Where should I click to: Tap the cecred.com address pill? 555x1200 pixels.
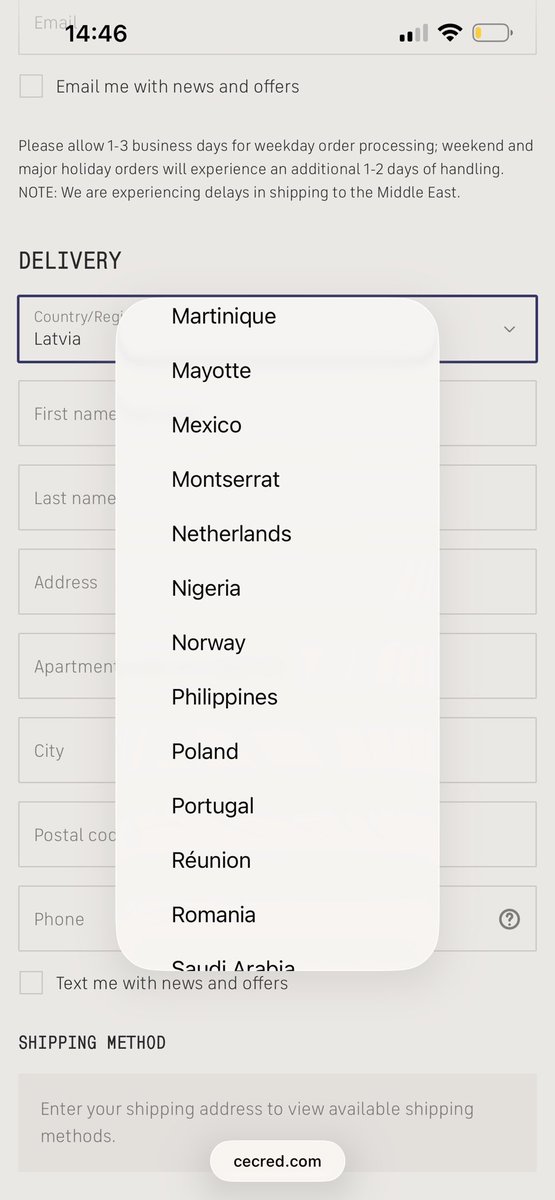point(277,1161)
